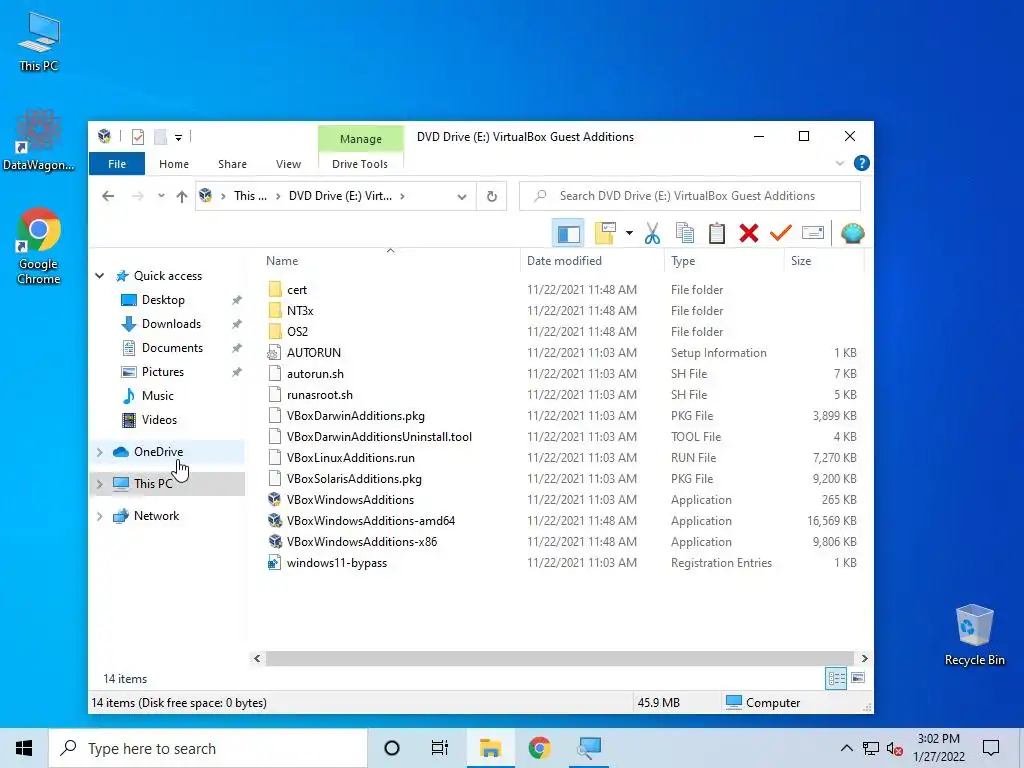This screenshot has width=1024, height=768.
Task: Click the Help question mark icon
Action: [861, 163]
